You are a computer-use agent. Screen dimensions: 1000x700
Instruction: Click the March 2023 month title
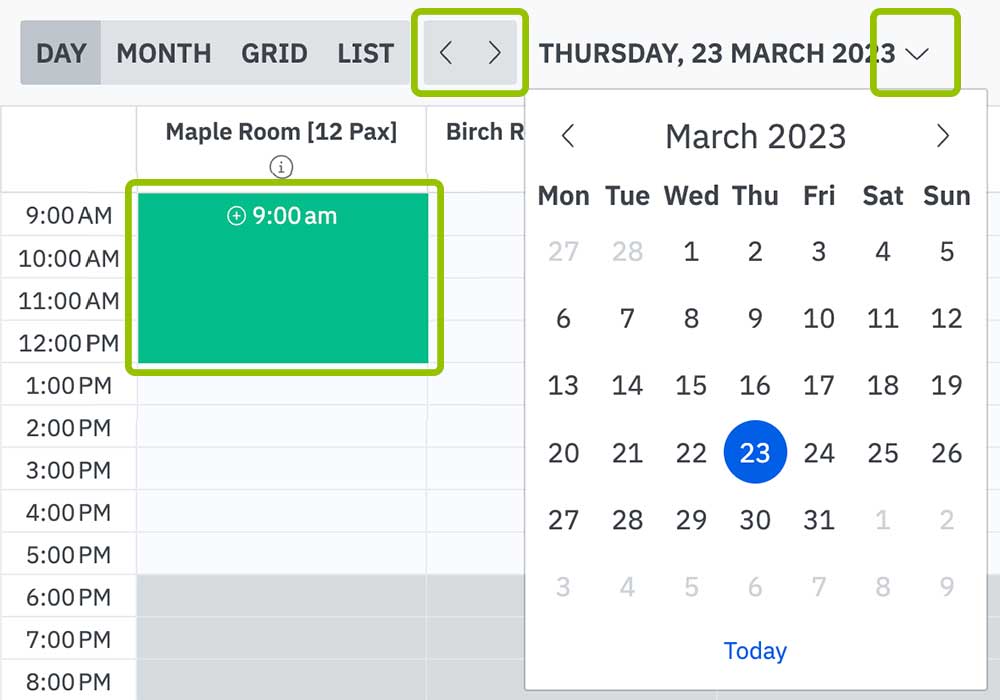point(755,136)
